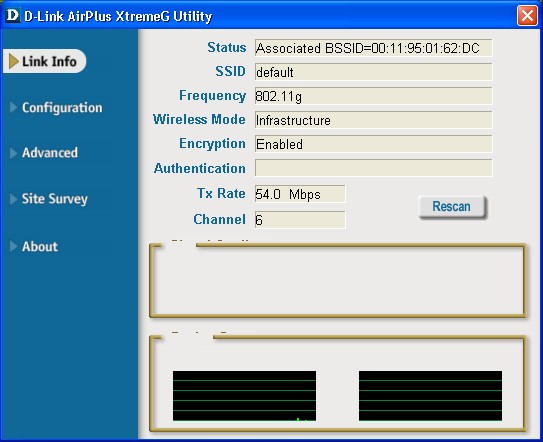
Task: Click the arrow icon next to Advanced
Action: click(x=14, y=153)
